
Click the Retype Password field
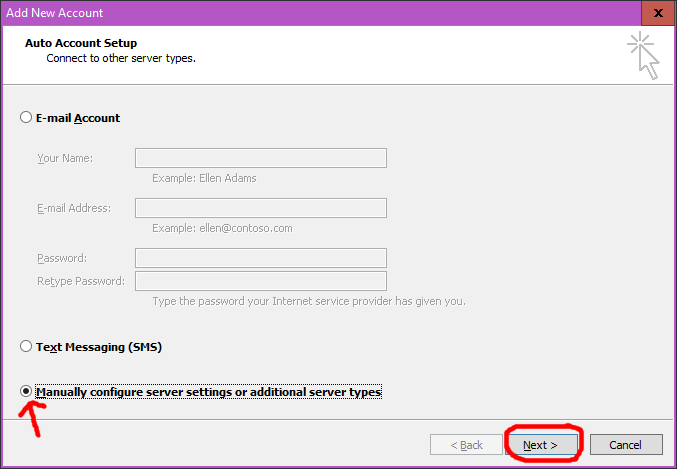260,281
